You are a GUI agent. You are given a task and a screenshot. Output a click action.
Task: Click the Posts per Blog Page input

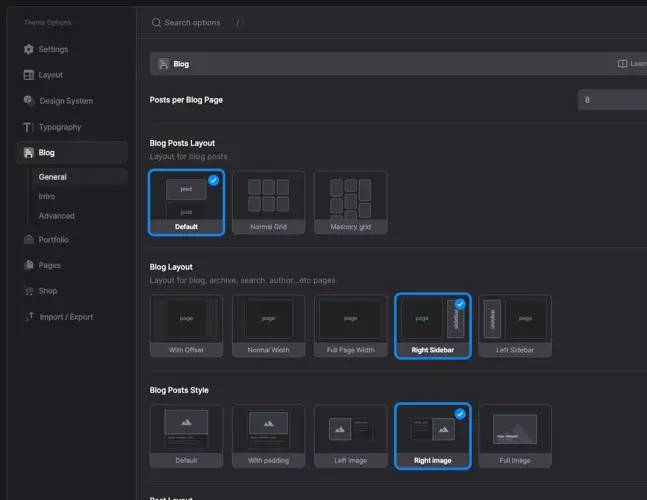[612, 100]
